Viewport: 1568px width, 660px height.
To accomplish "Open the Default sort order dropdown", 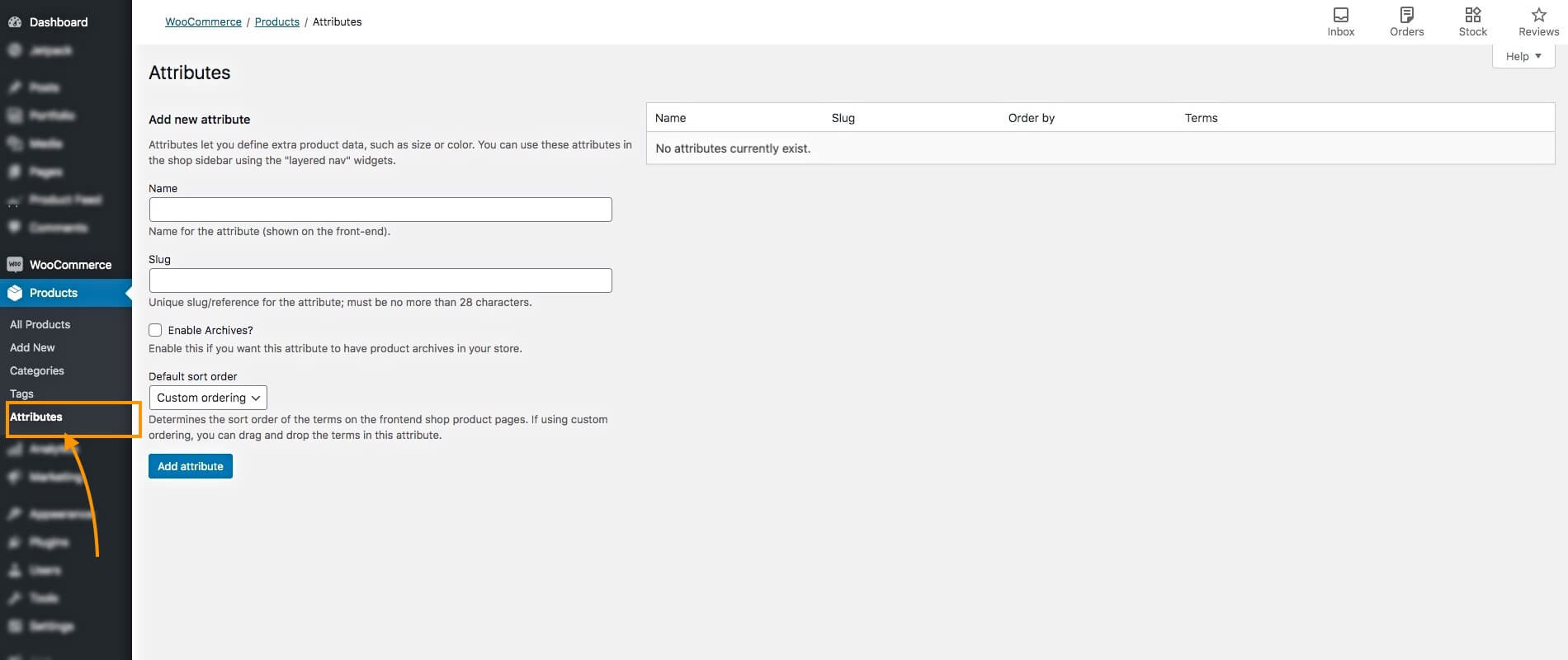I will 208,398.
